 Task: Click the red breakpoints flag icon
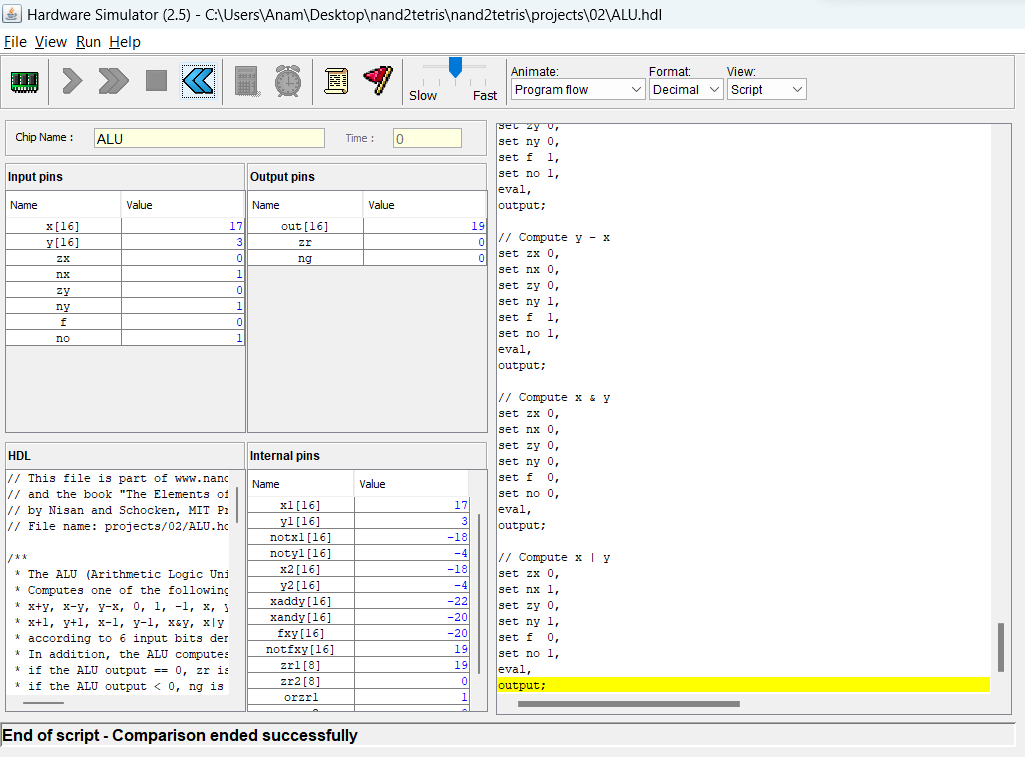click(378, 81)
